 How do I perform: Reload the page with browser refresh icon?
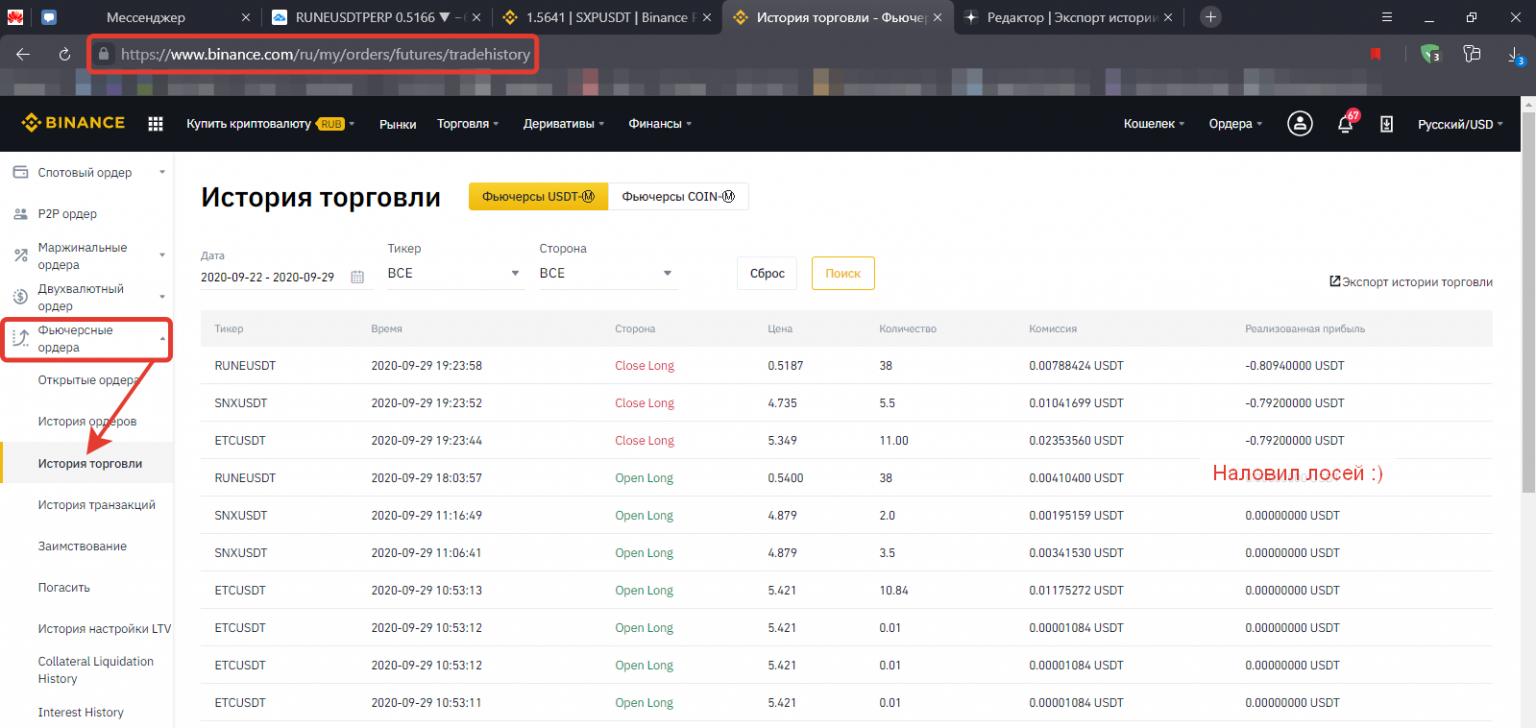pyautogui.click(x=65, y=55)
